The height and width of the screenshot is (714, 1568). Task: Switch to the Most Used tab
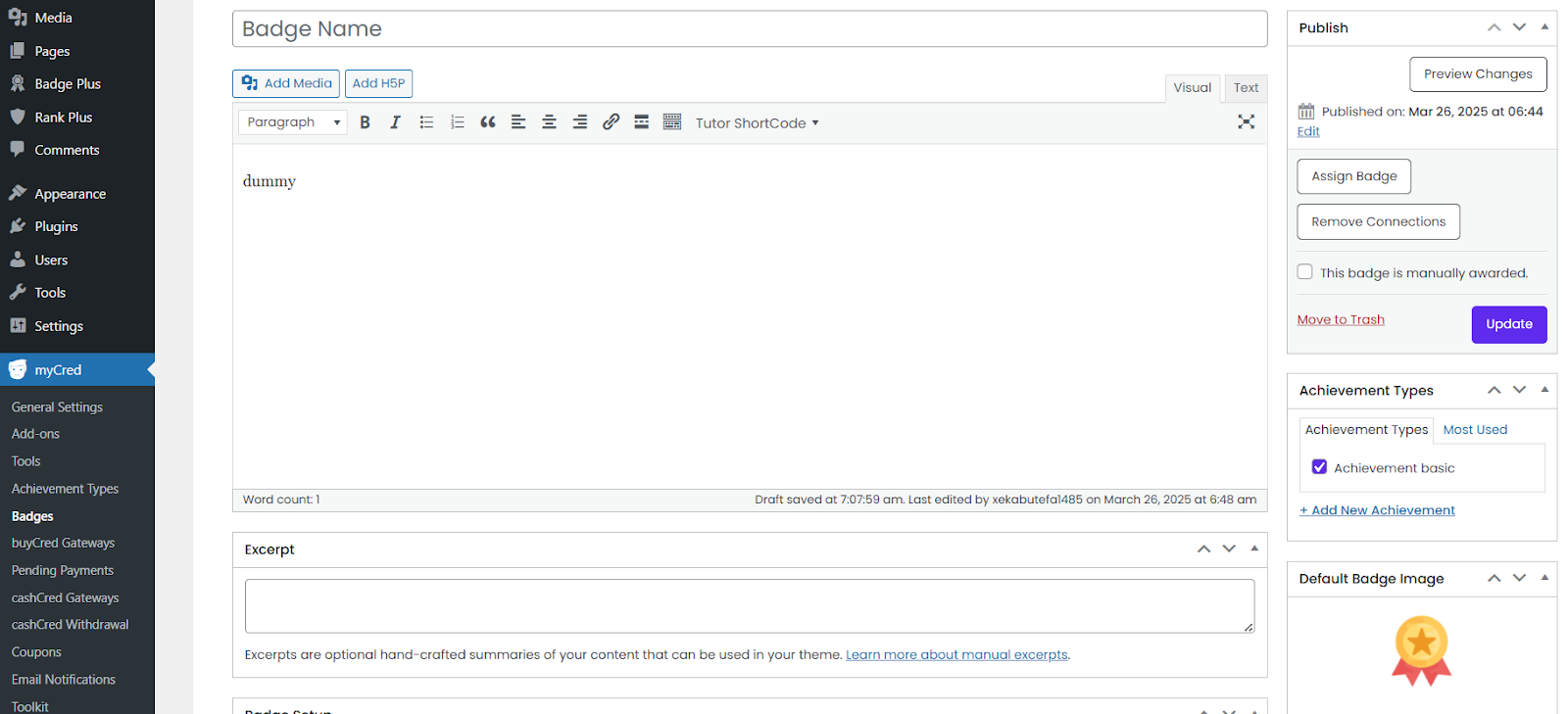tap(1475, 430)
